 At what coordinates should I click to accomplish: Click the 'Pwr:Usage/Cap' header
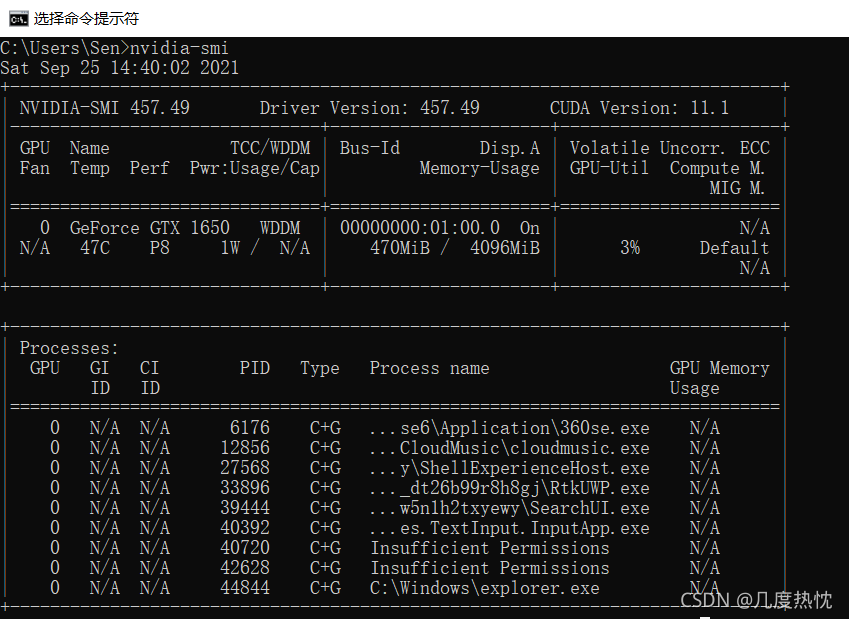click(254, 168)
